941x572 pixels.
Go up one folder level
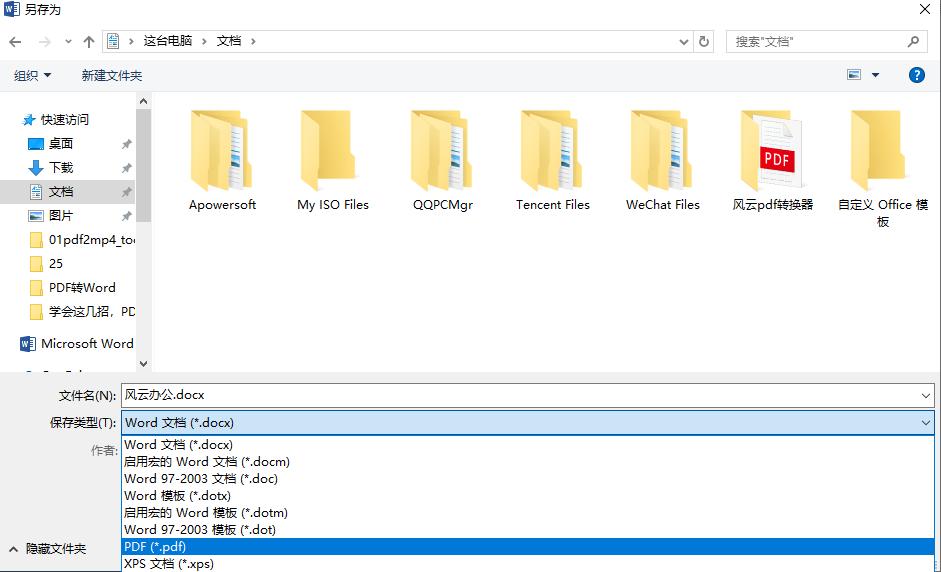tap(89, 41)
